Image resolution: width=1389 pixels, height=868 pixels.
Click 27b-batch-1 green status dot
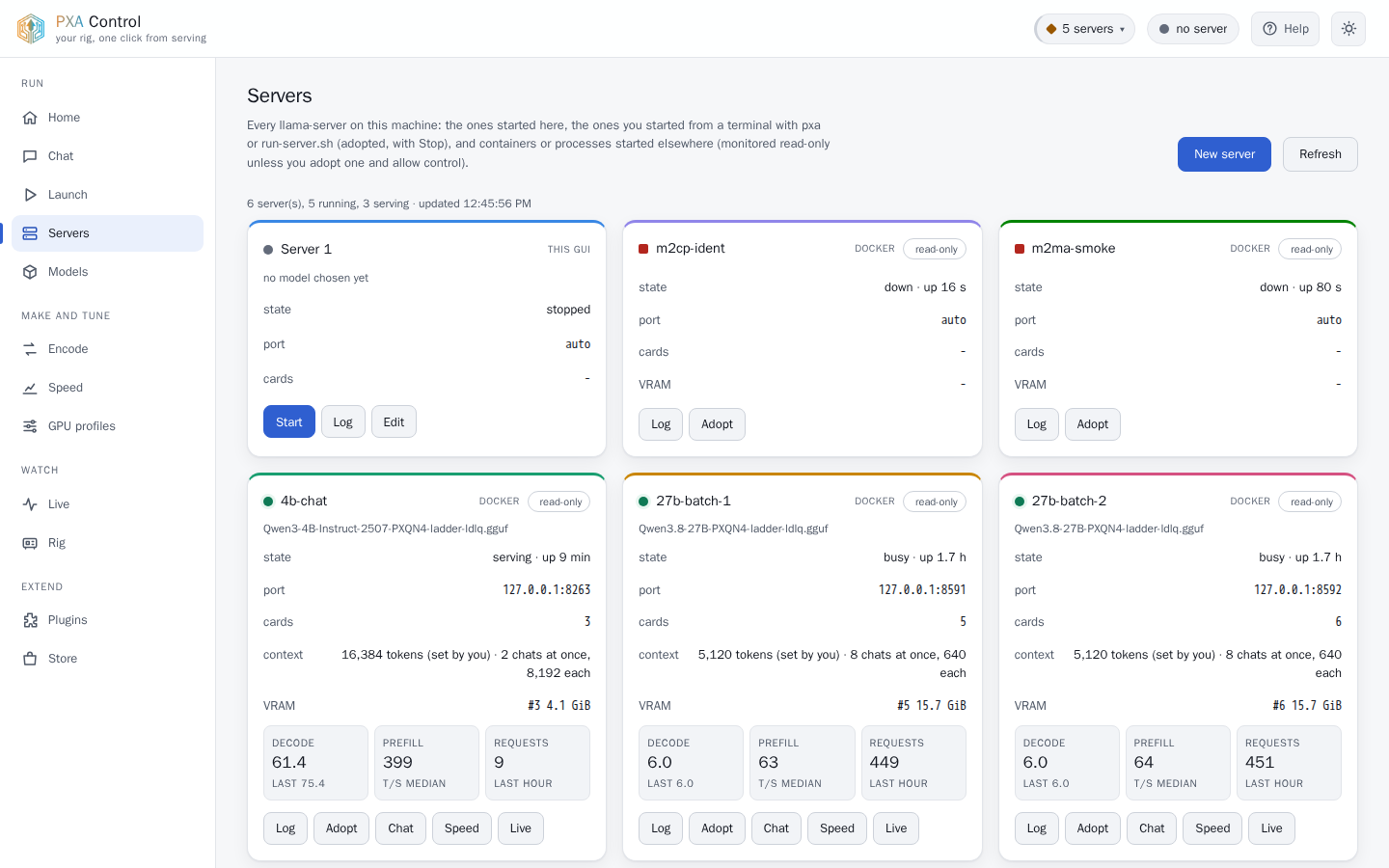(x=643, y=502)
